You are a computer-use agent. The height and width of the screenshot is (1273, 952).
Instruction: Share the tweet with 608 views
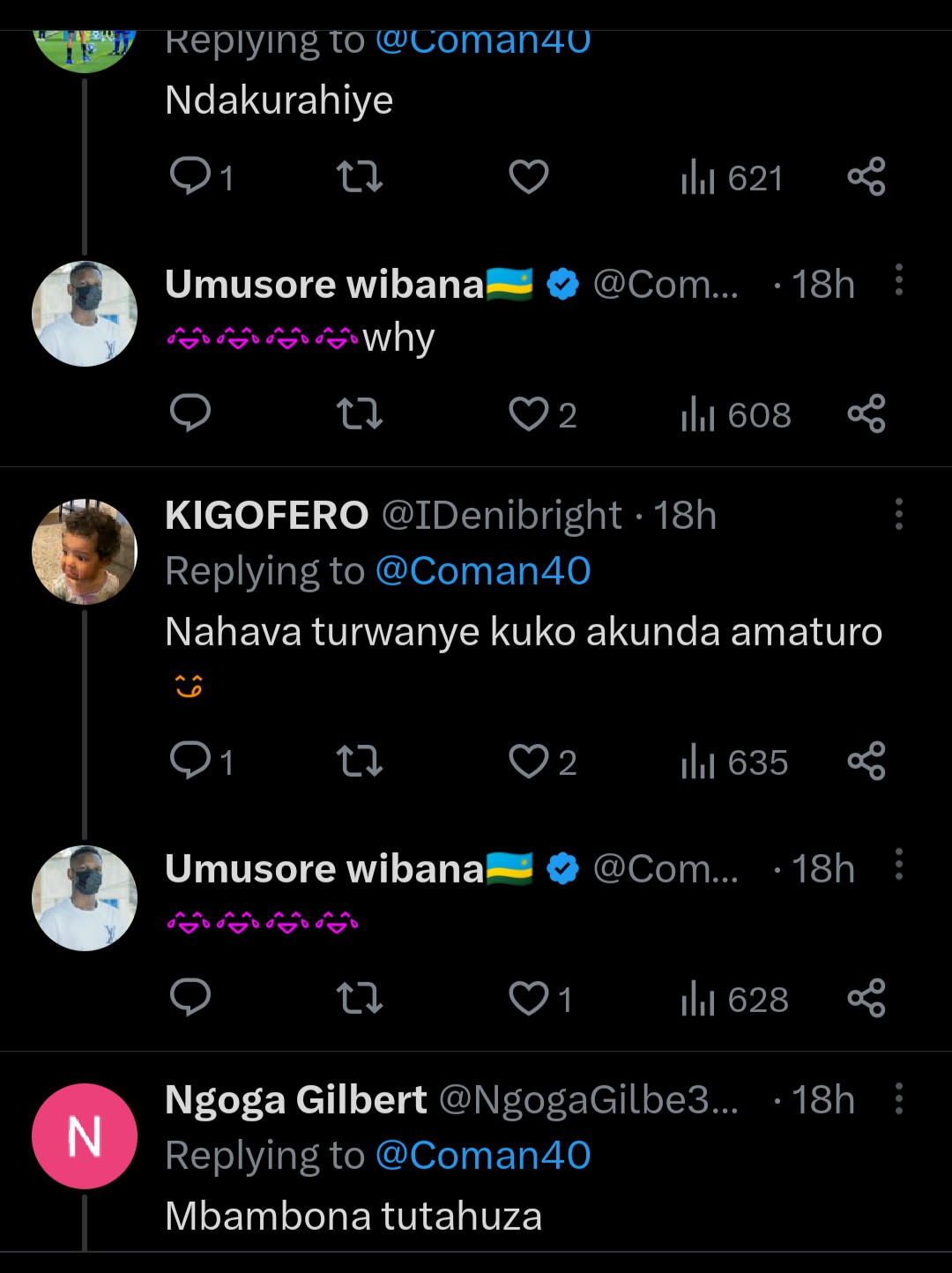pyautogui.click(x=866, y=413)
